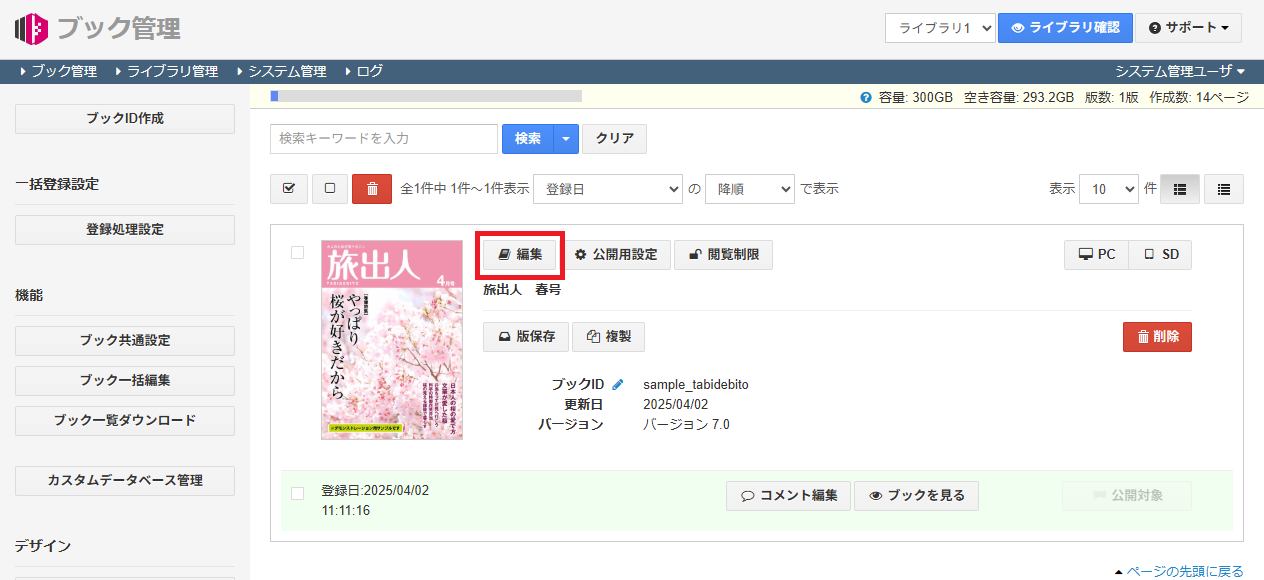Click the help icon next to 容量
The width and height of the screenshot is (1264, 580).
[x=865, y=98]
